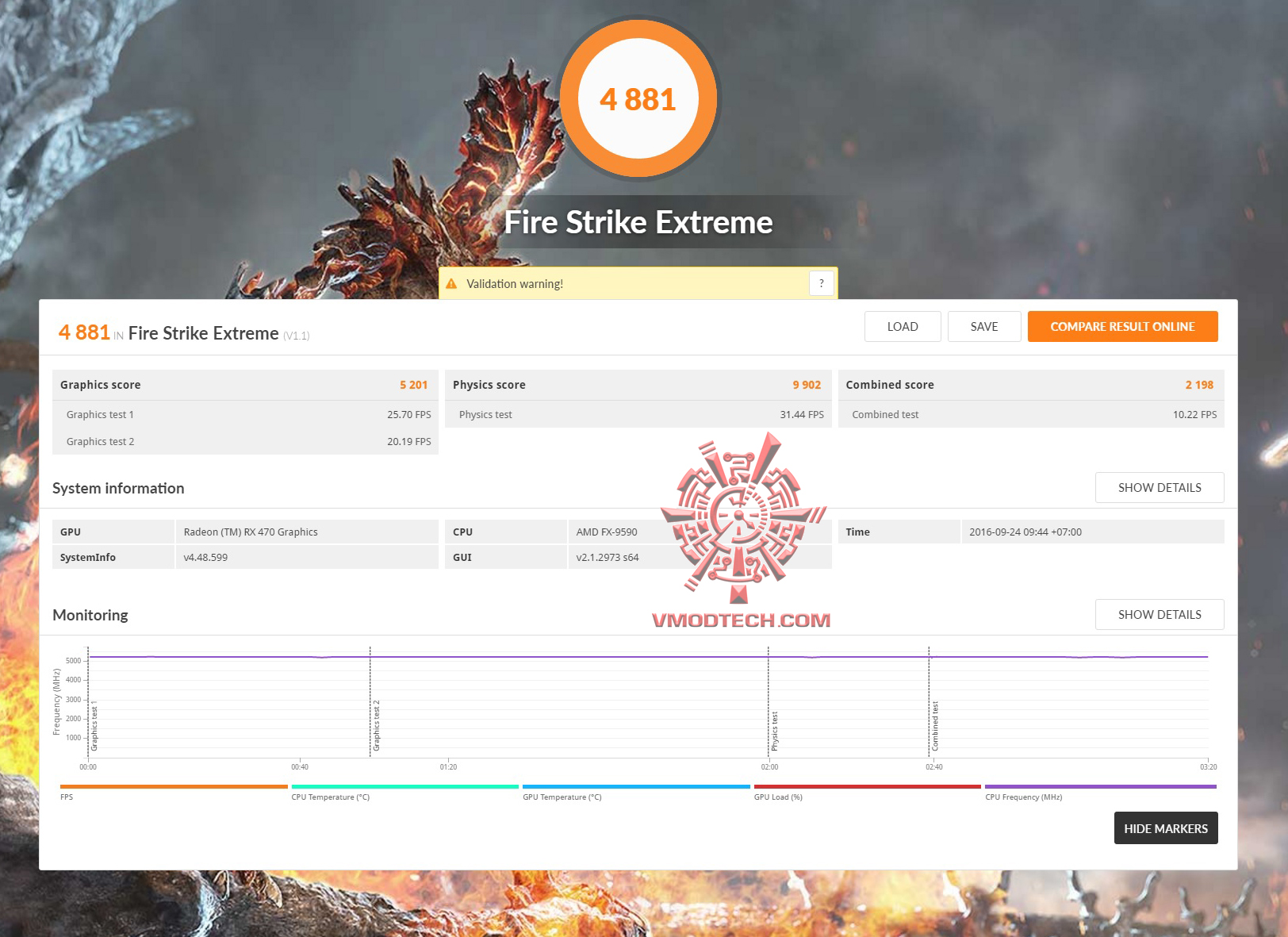This screenshot has height=937, width=1288.
Task: Click the version label (V1.1)
Action: pos(297,336)
